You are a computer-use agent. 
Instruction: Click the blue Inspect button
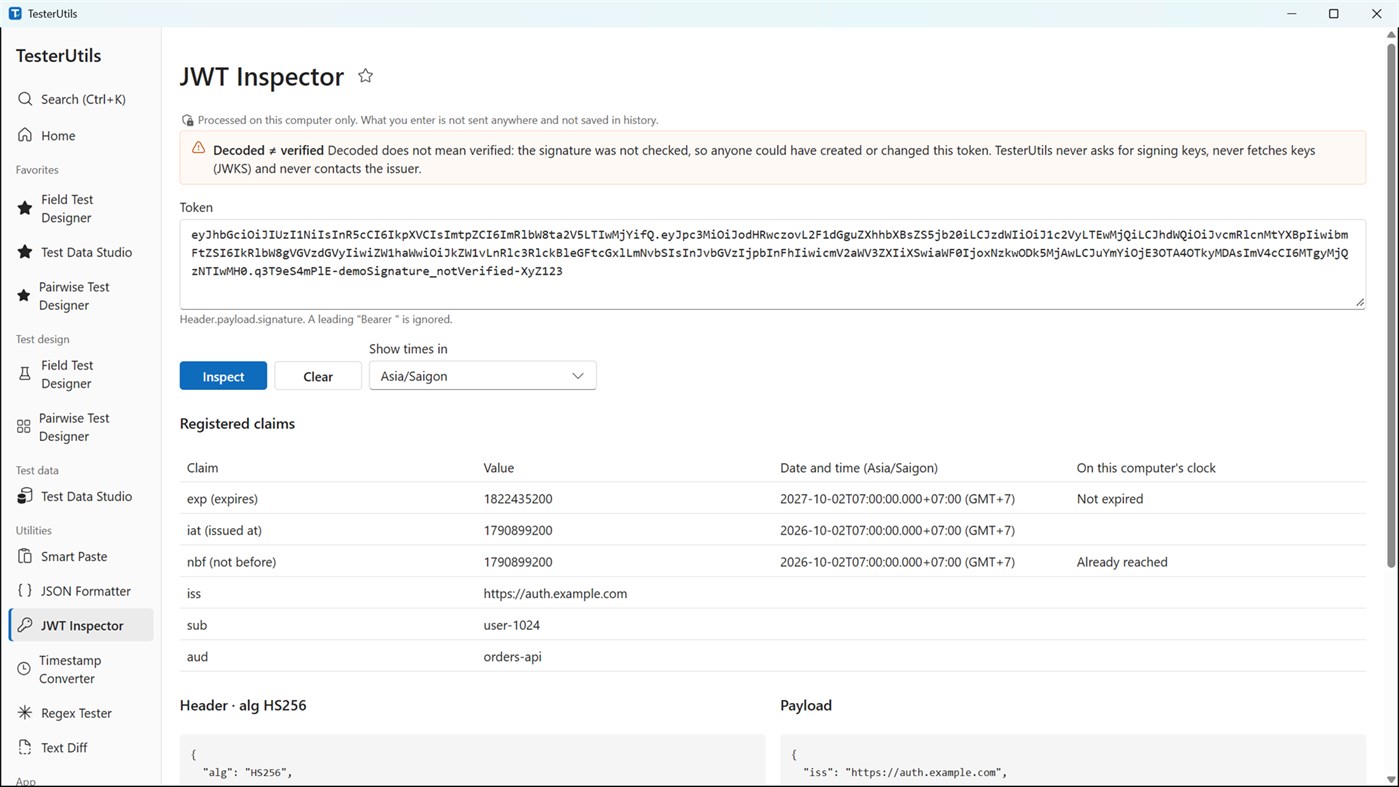(223, 376)
